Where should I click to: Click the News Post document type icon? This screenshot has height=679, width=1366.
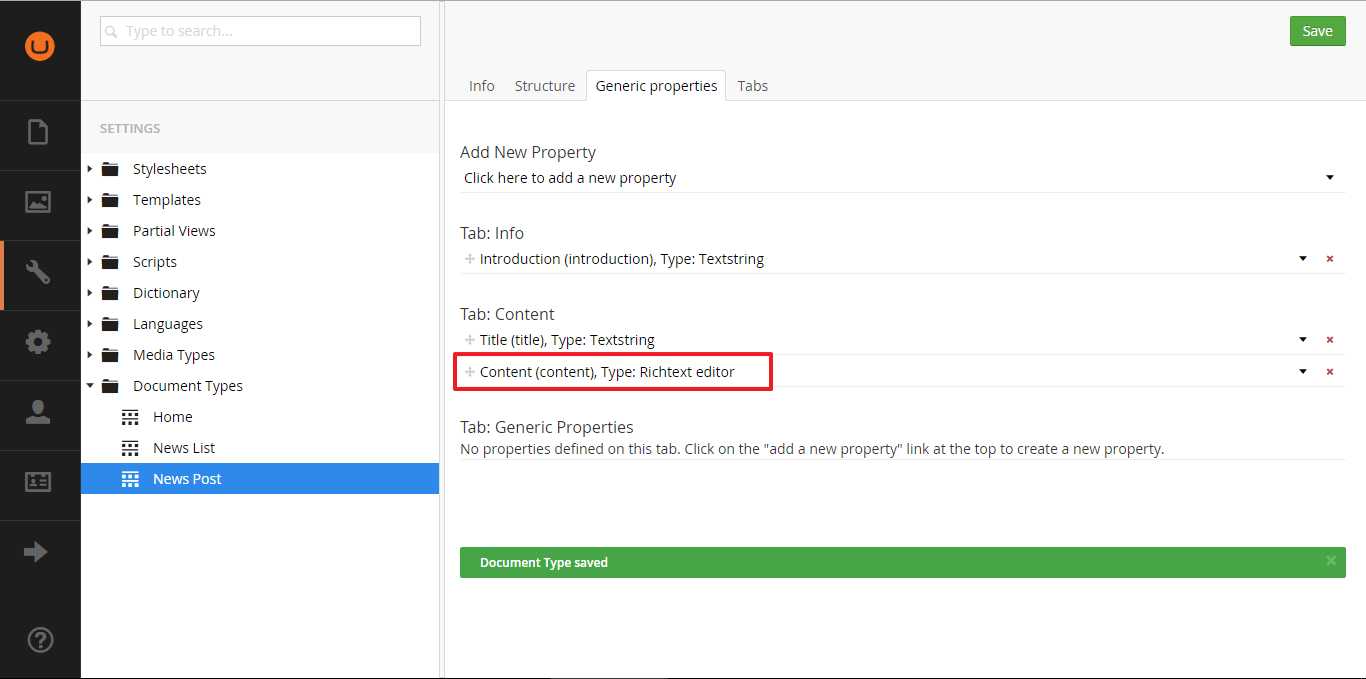(x=130, y=479)
